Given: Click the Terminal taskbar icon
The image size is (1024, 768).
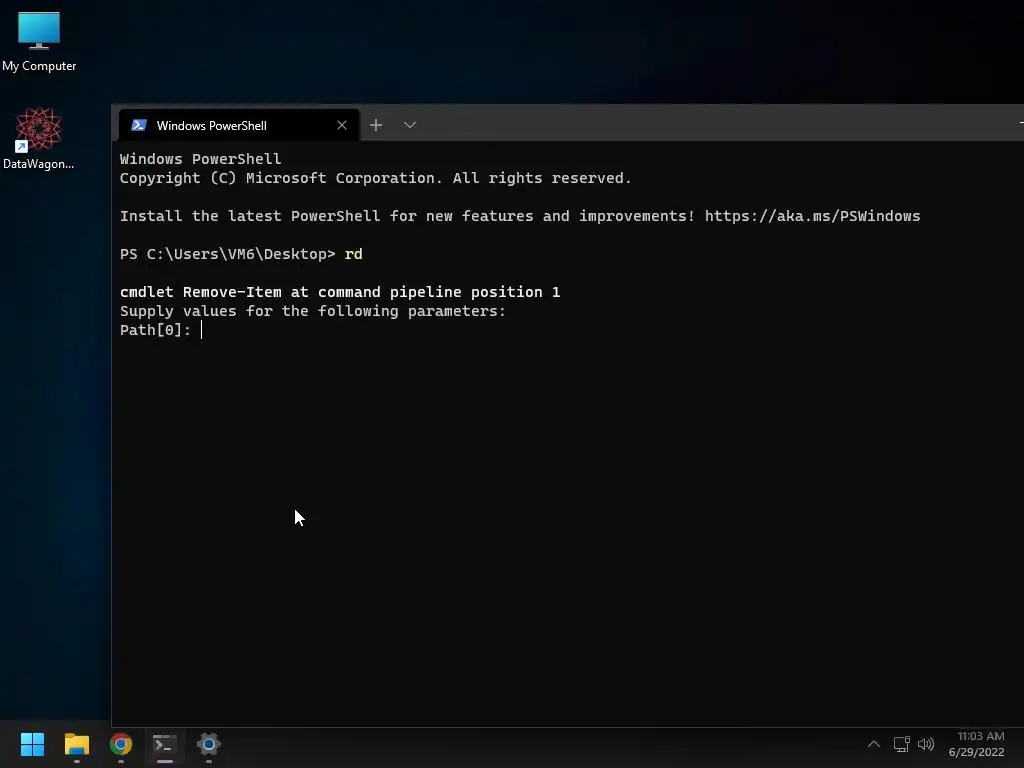Looking at the screenshot, I should pyautogui.click(x=165, y=744).
